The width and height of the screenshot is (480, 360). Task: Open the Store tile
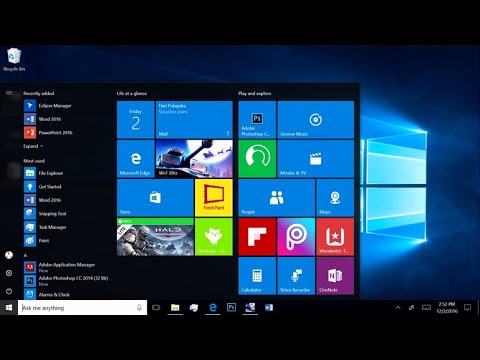click(155, 198)
